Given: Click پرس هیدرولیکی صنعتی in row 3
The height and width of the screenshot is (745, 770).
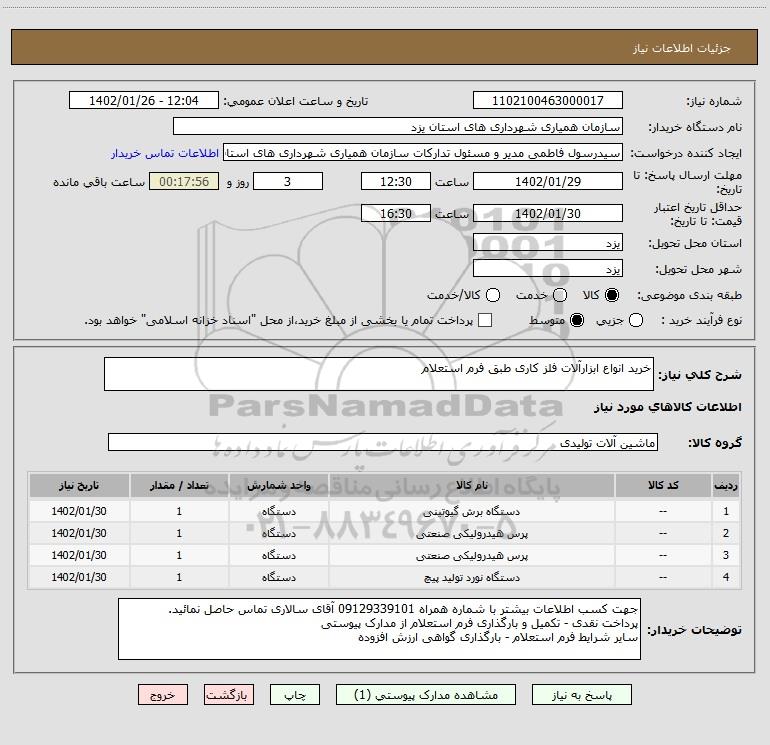Looking at the screenshot, I should click(471, 555).
